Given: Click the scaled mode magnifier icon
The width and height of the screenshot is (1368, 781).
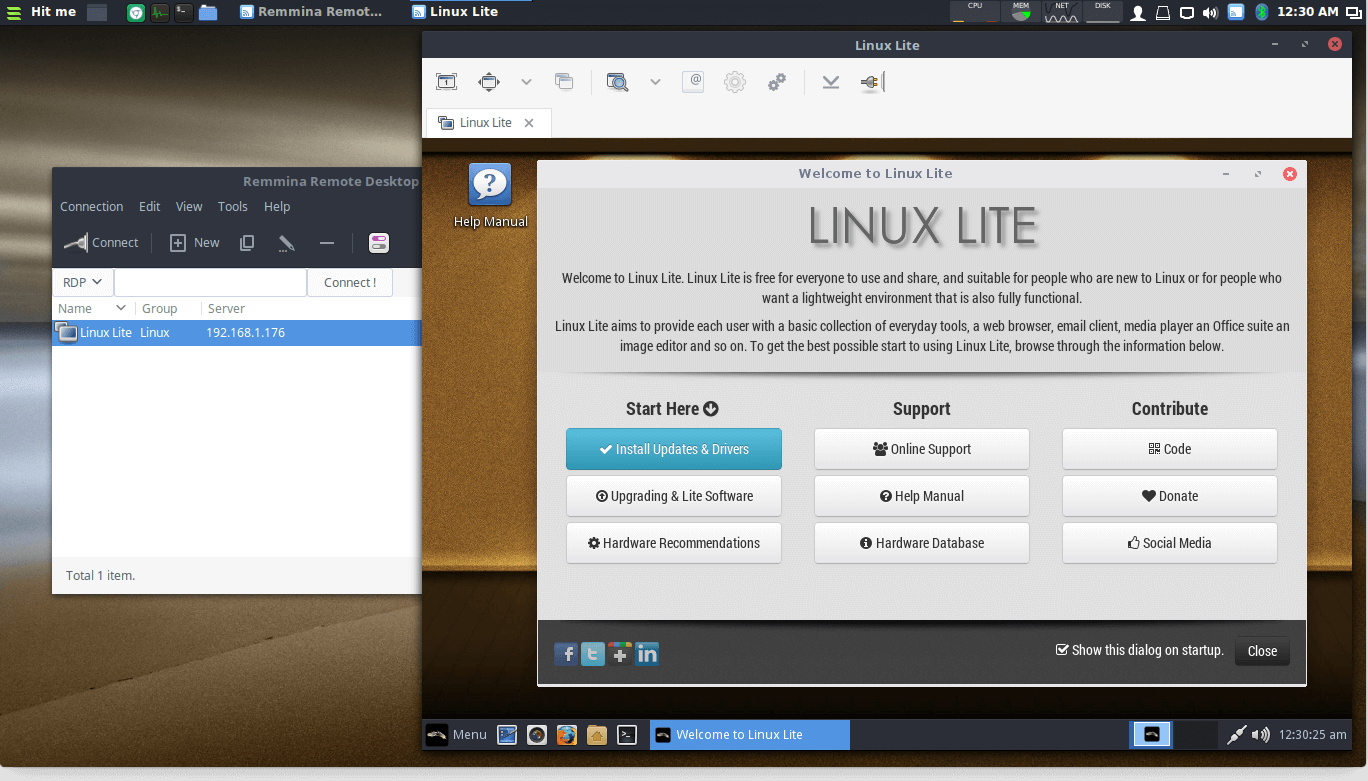Looking at the screenshot, I should coord(617,82).
